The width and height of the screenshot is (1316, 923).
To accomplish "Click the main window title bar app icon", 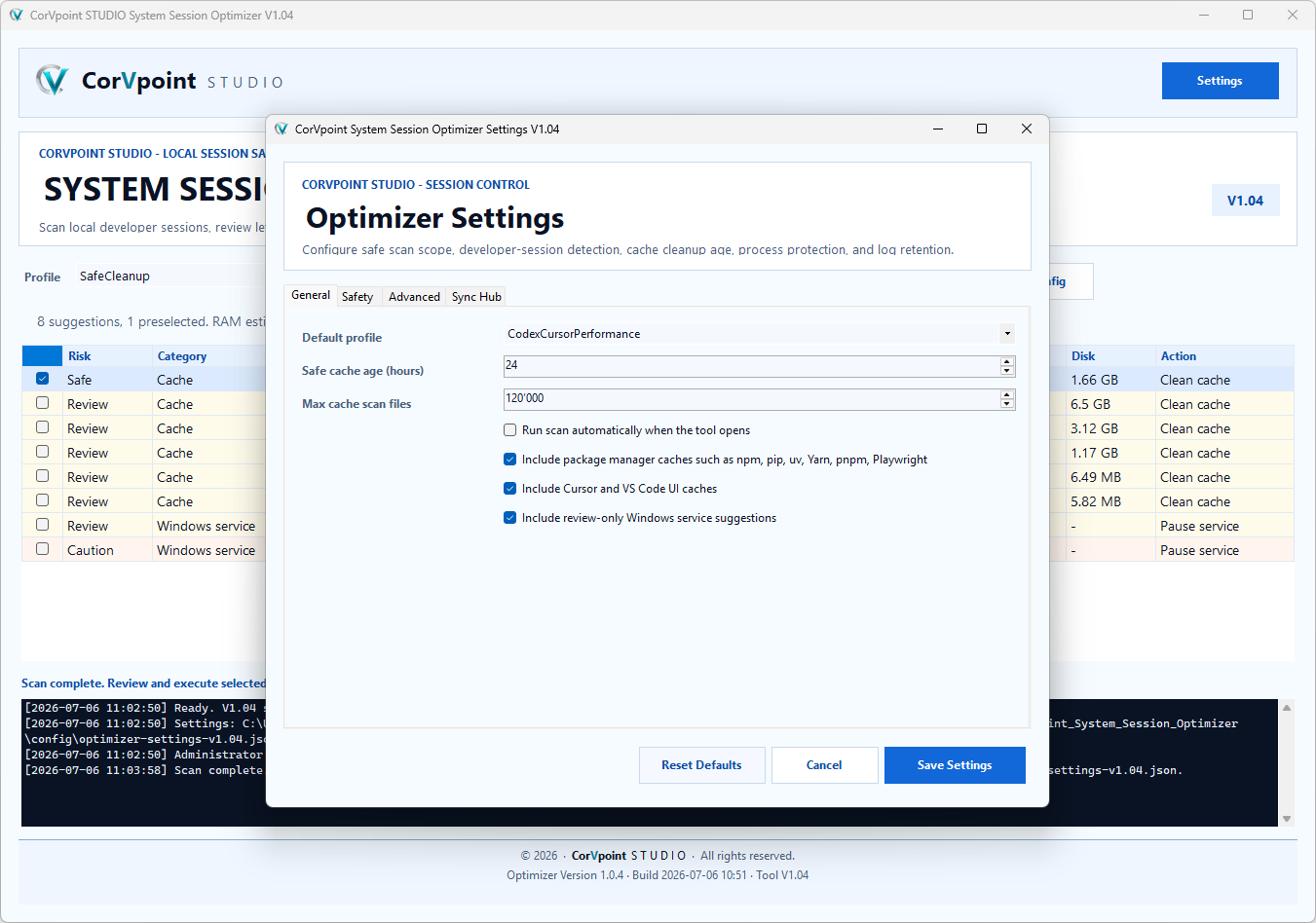I will (x=16, y=15).
